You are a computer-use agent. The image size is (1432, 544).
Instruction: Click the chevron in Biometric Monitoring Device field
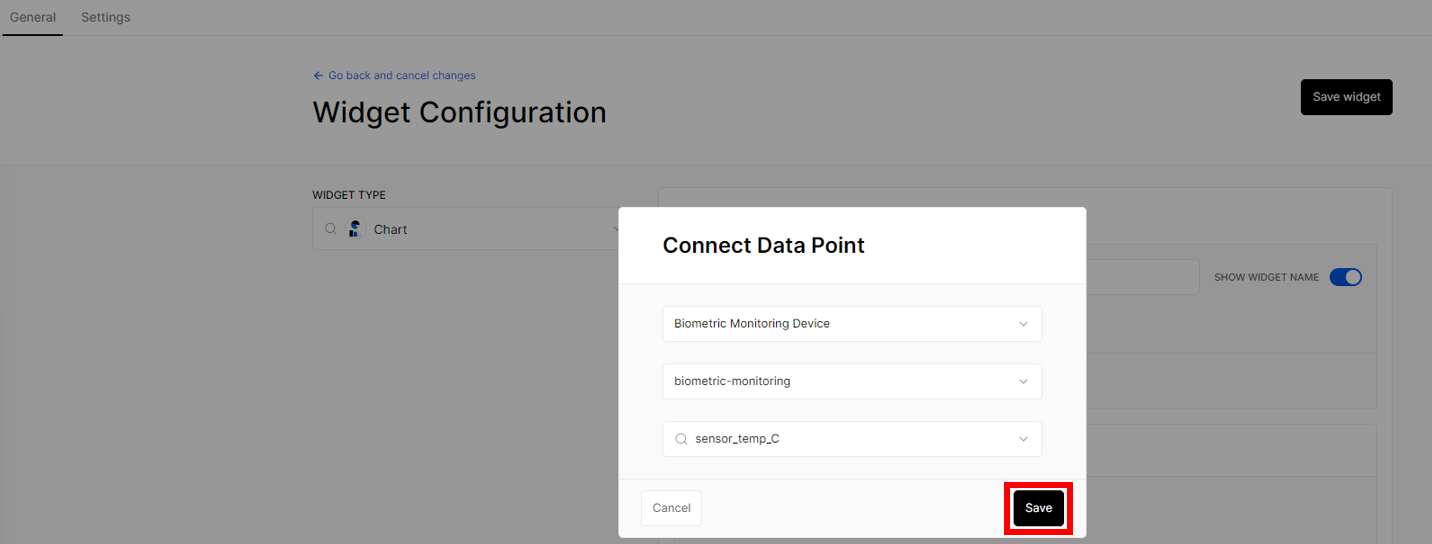pos(1023,324)
